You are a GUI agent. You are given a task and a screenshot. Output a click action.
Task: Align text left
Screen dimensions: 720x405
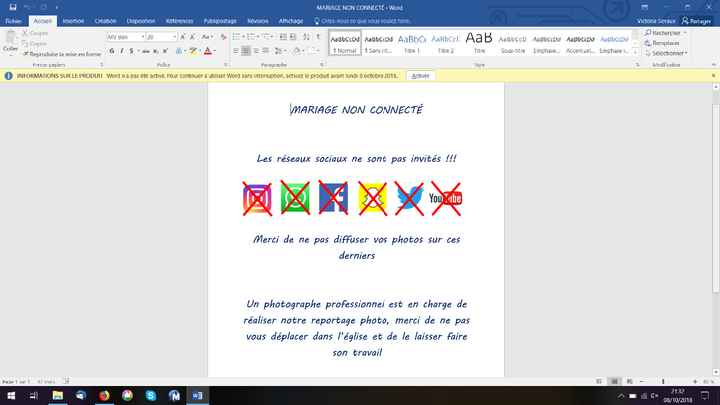point(236,51)
